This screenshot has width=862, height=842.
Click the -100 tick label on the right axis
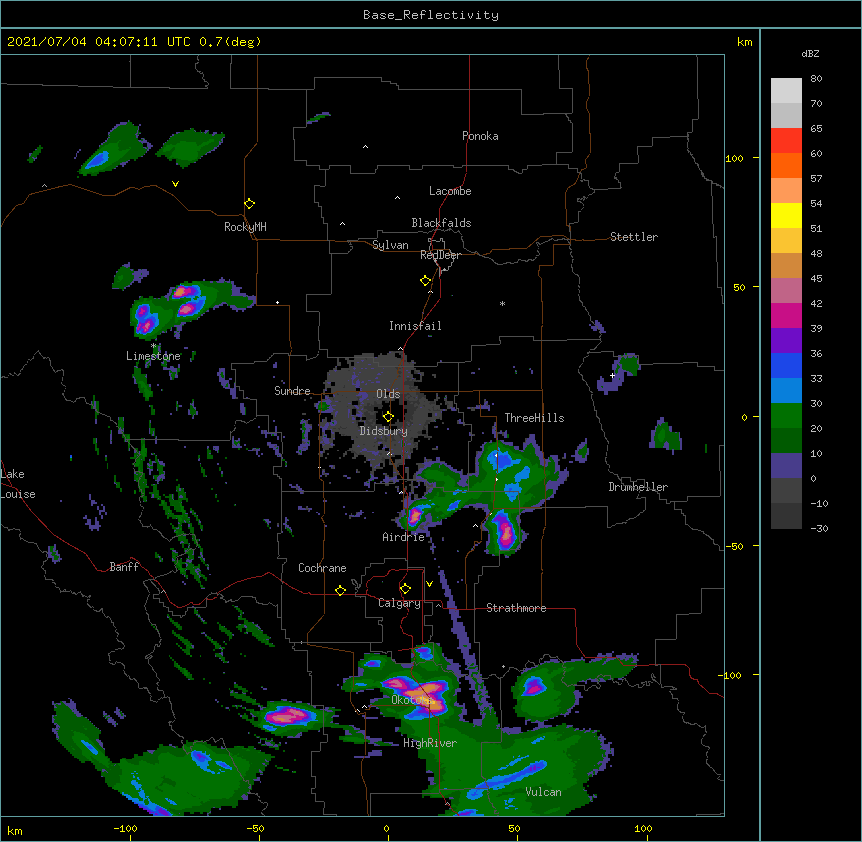730,675
